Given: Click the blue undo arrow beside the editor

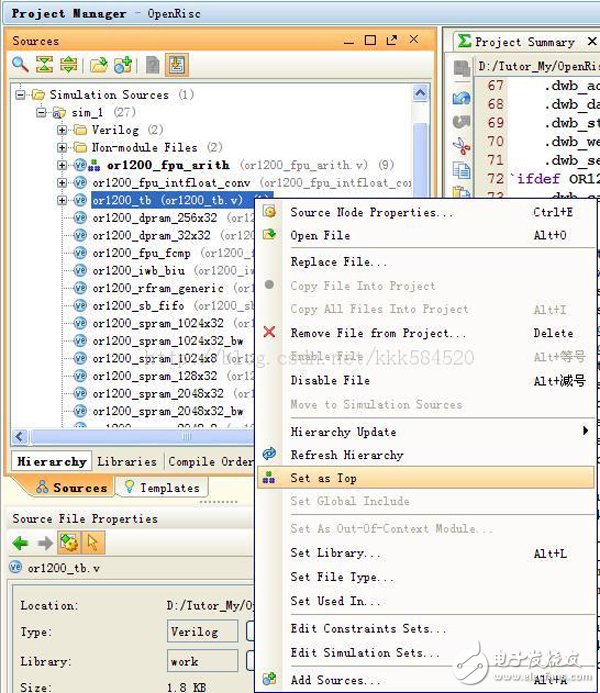Looking at the screenshot, I should coord(461,99).
